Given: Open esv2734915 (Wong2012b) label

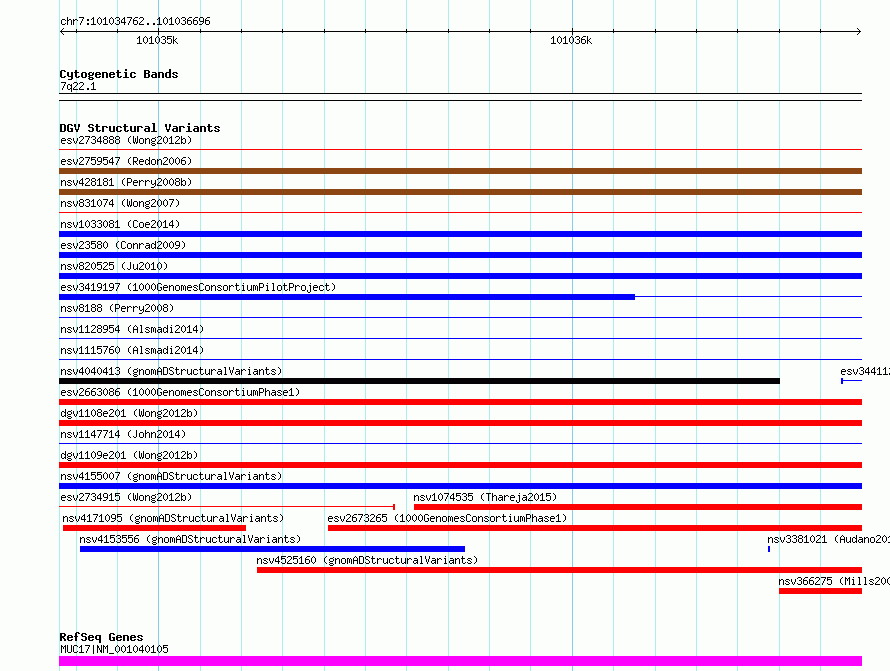Looking at the screenshot, I should [126, 497].
